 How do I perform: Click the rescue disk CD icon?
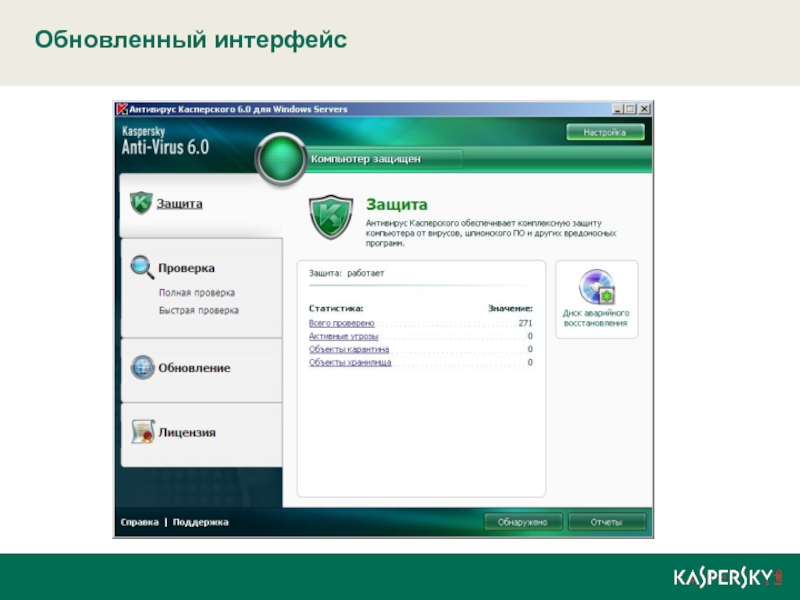pyautogui.click(x=596, y=287)
